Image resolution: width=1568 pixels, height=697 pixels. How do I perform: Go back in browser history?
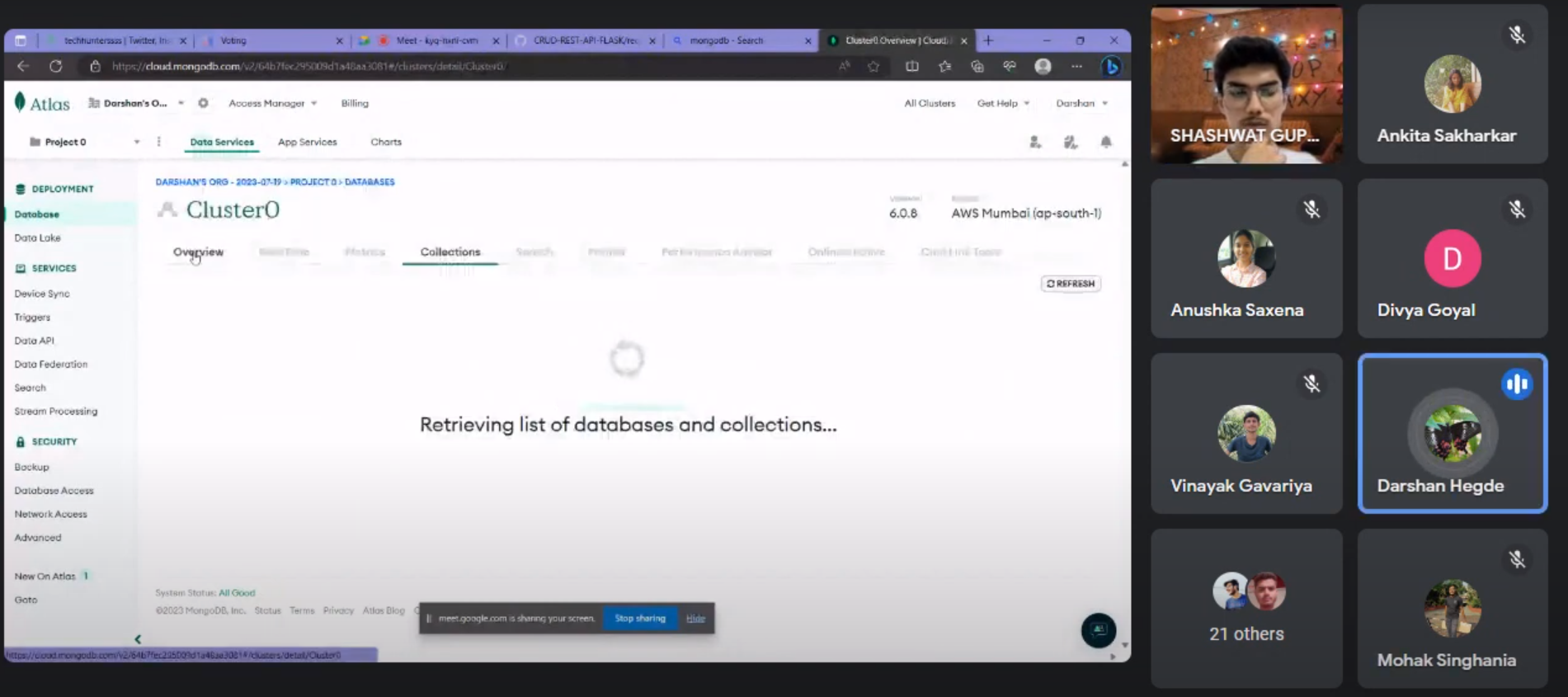[23, 66]
